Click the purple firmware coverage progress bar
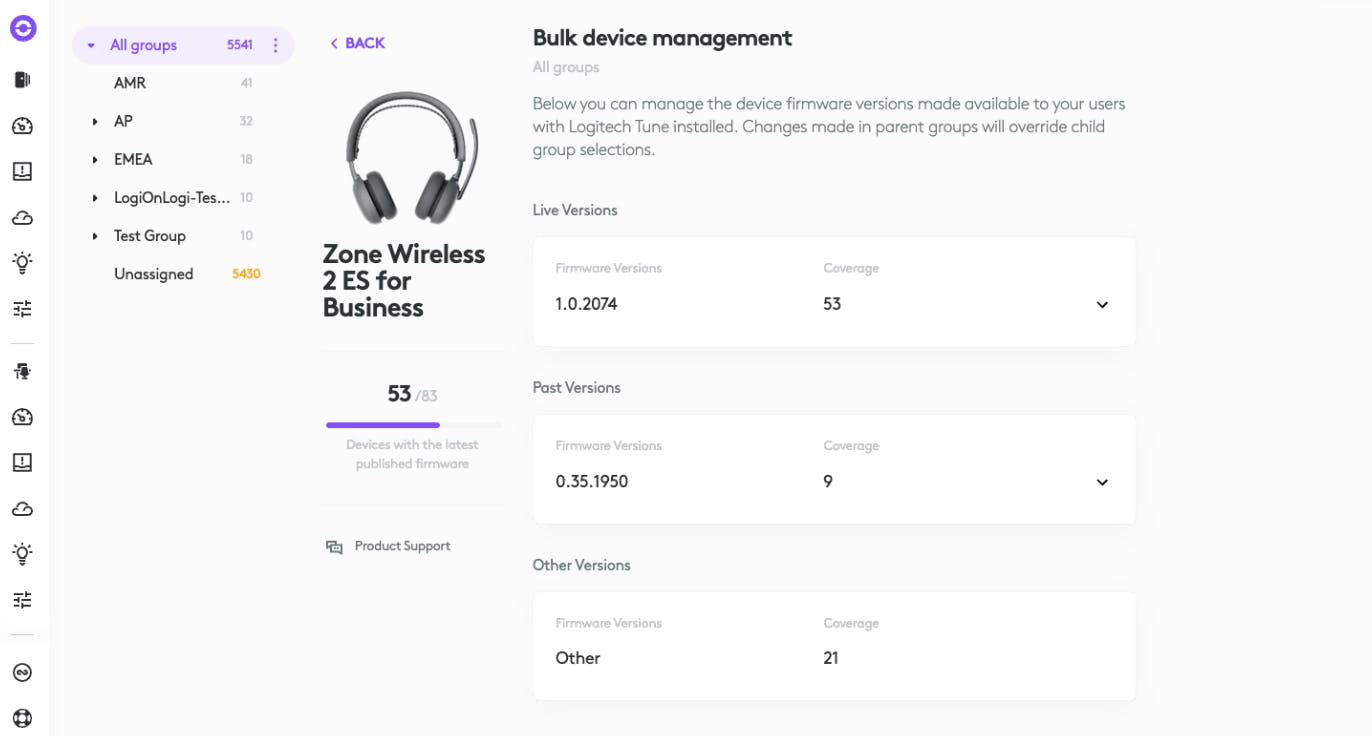Viewport: 1372px width, 739px height. [x=383, y=425]
